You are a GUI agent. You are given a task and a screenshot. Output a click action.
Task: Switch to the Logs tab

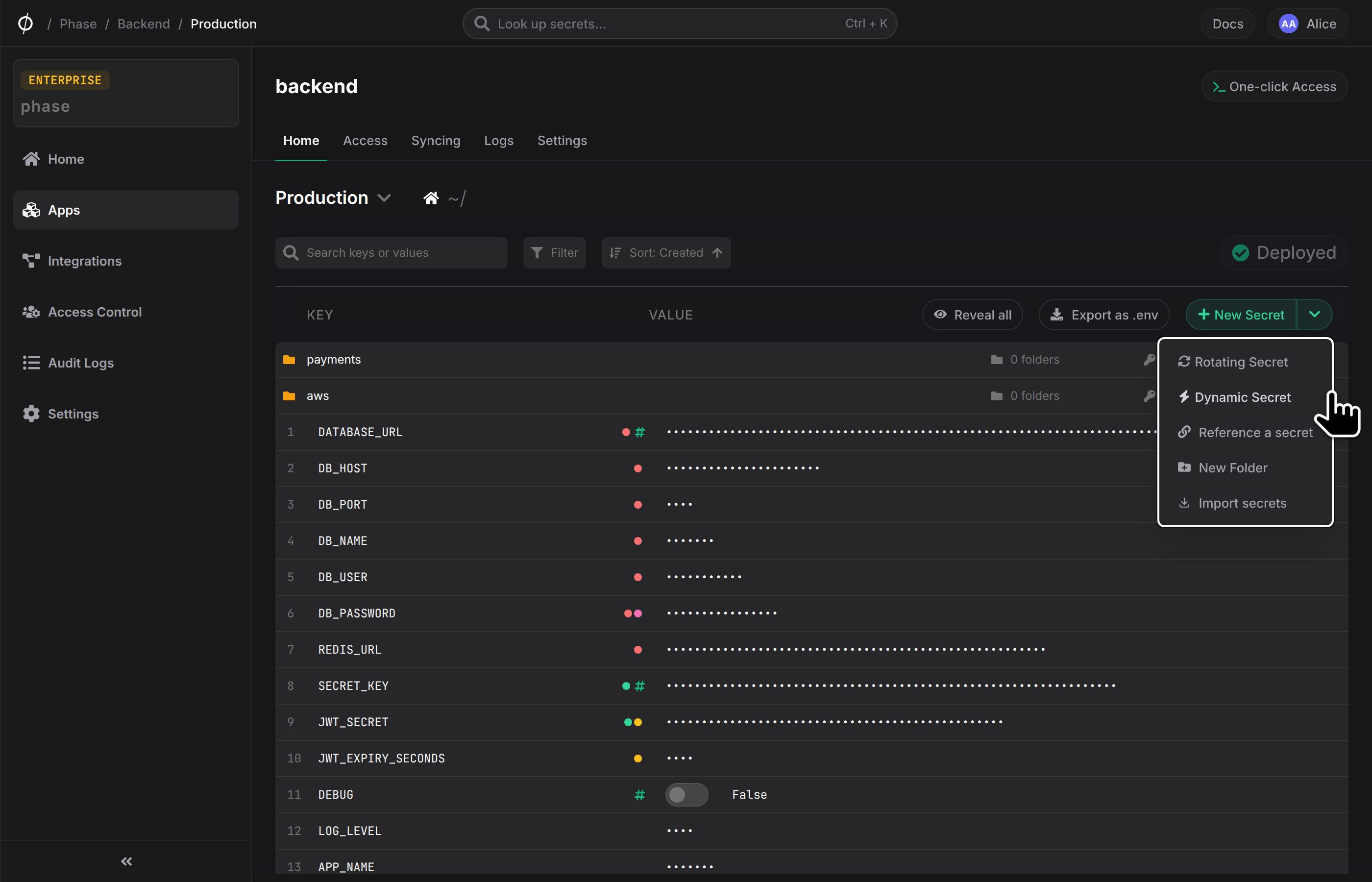[x=498, y=140]
